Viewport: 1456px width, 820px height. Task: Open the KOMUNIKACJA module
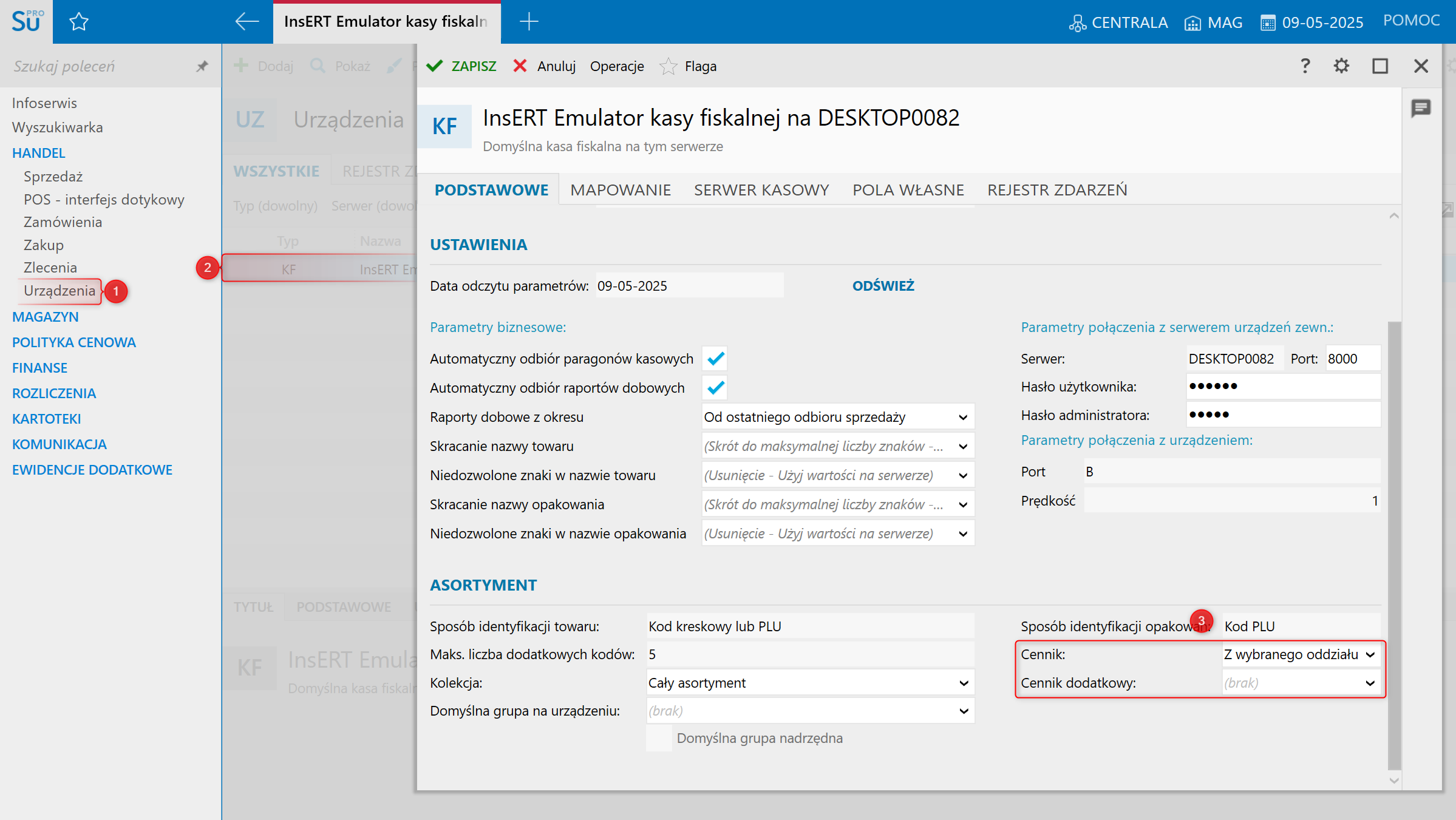(x=60, y=444)
